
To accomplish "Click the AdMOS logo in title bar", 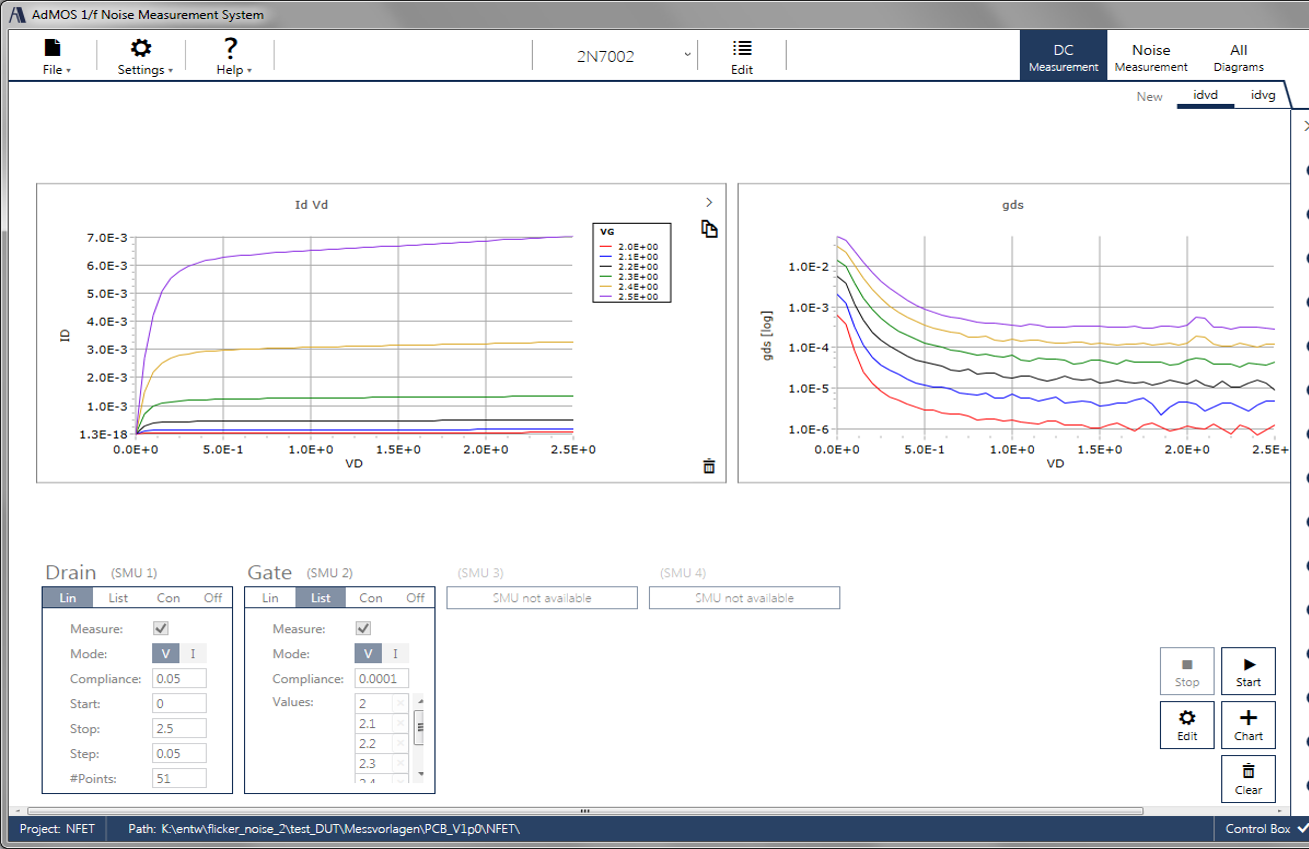I will 17,14.
